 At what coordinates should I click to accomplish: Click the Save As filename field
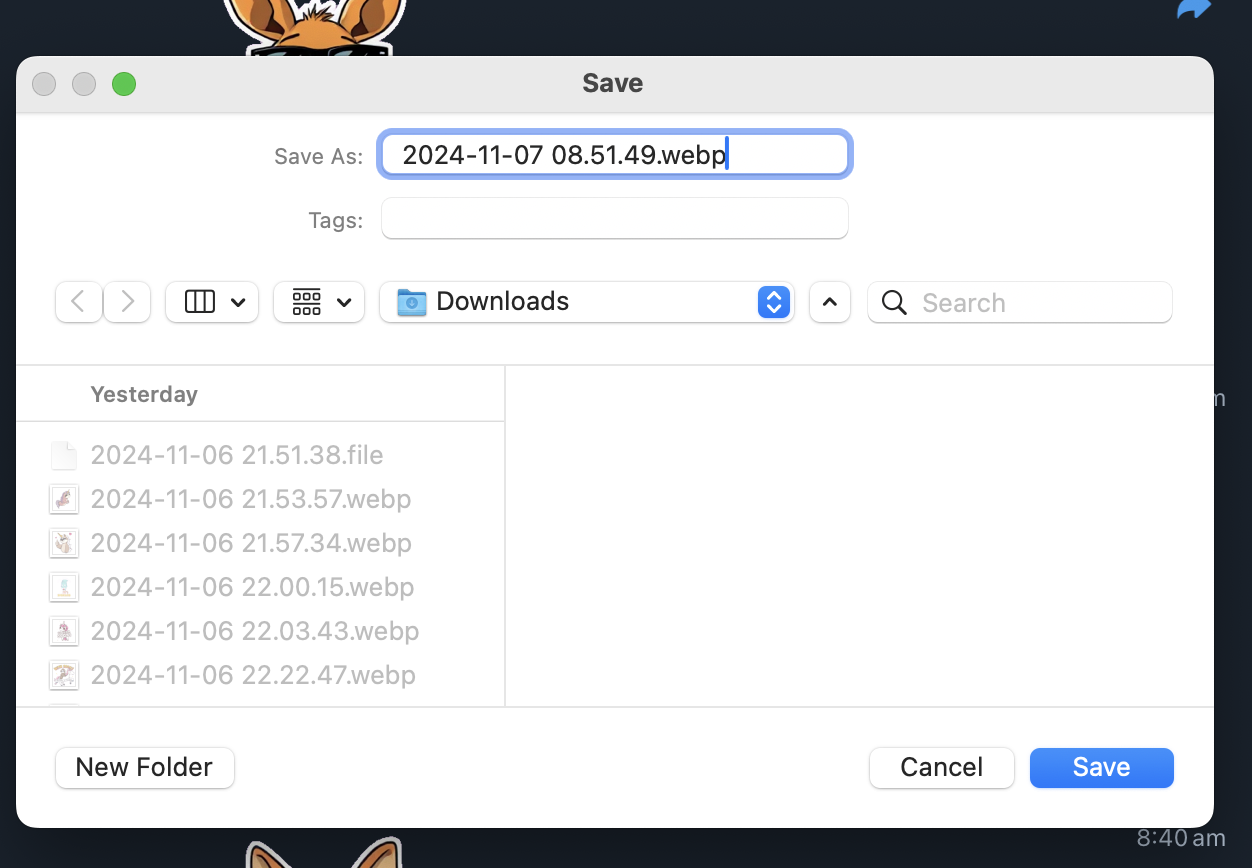pos(614,155)
